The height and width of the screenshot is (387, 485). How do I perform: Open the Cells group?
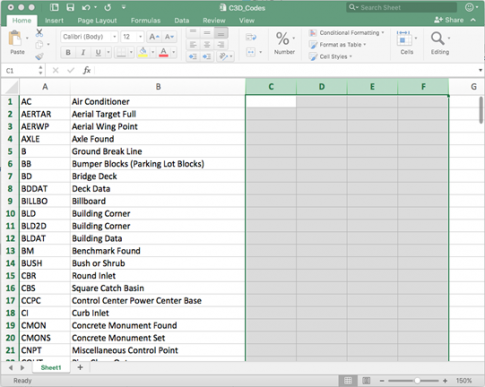click(407, 42)
